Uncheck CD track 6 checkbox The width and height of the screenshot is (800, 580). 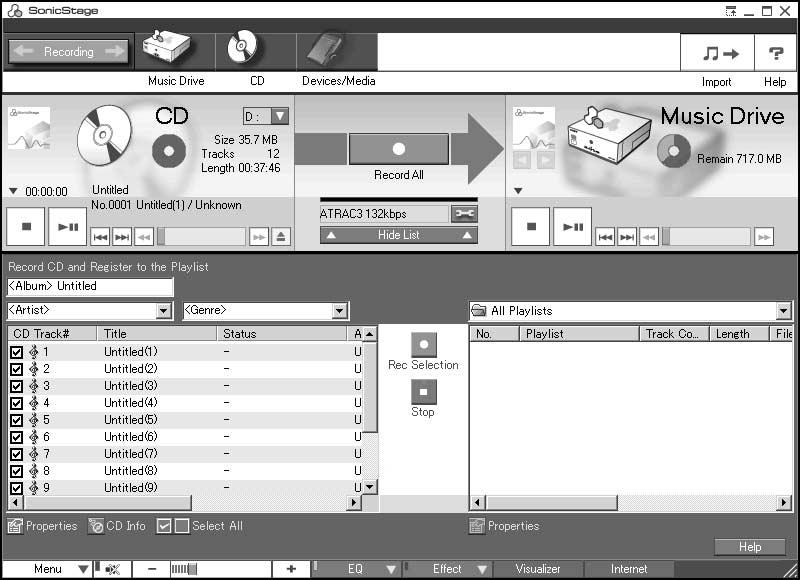pos(16,437)
